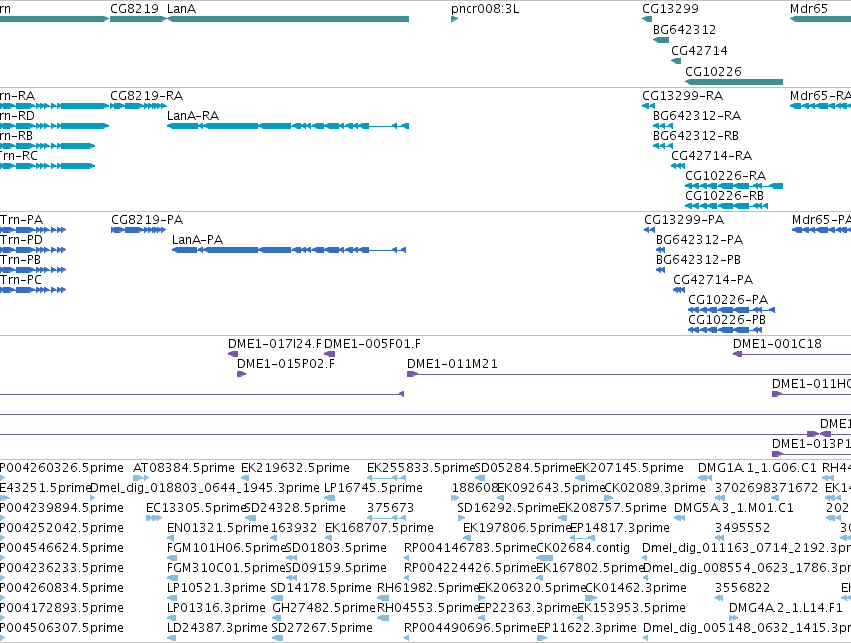
Task: Select the CG10226-RA transcript label
Action: pos(726,176)
